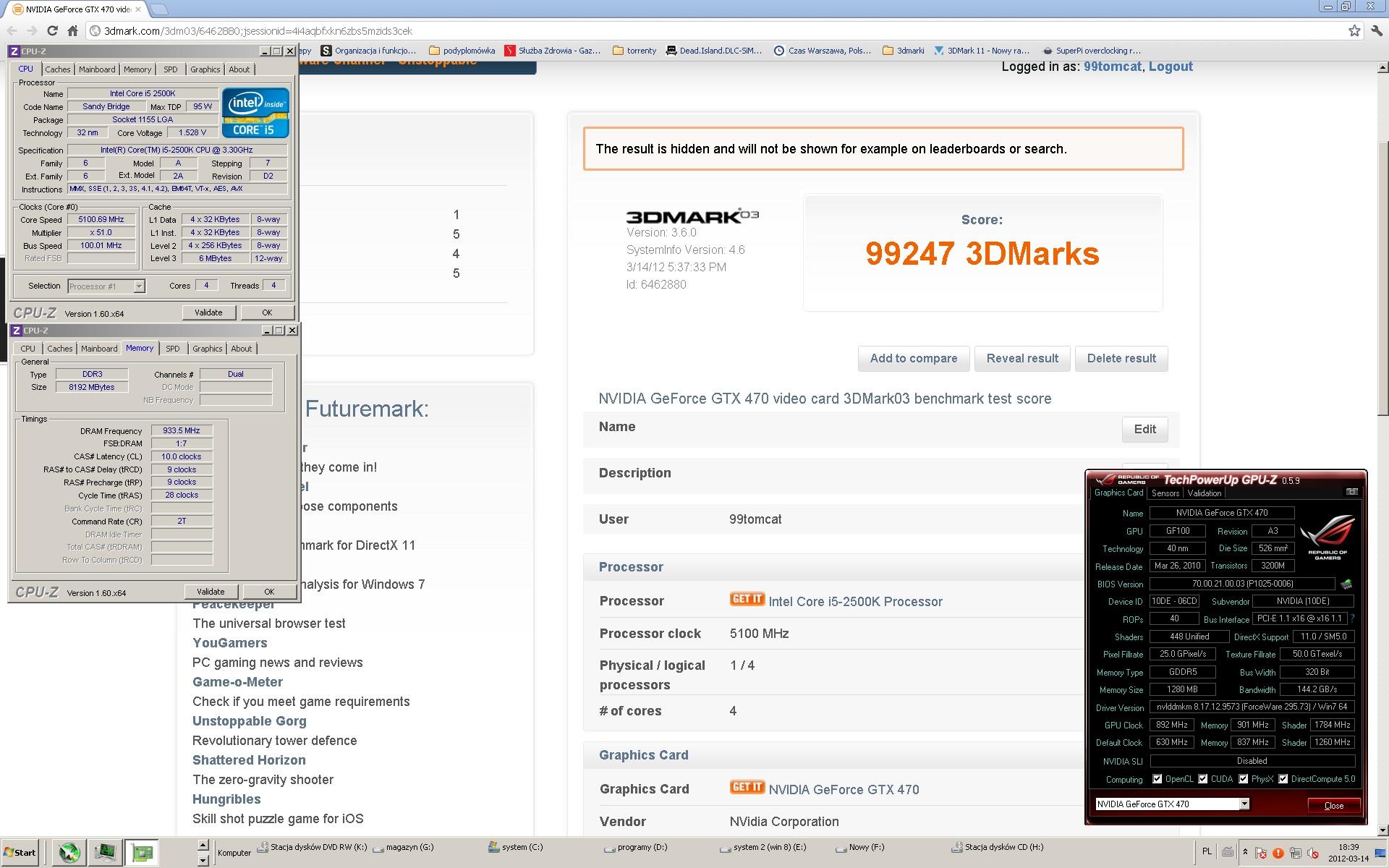Open the Unstoppable Gorg link
Image resolution: width=1389 pixels, height=868 pixels.
(x=250, y=721)
